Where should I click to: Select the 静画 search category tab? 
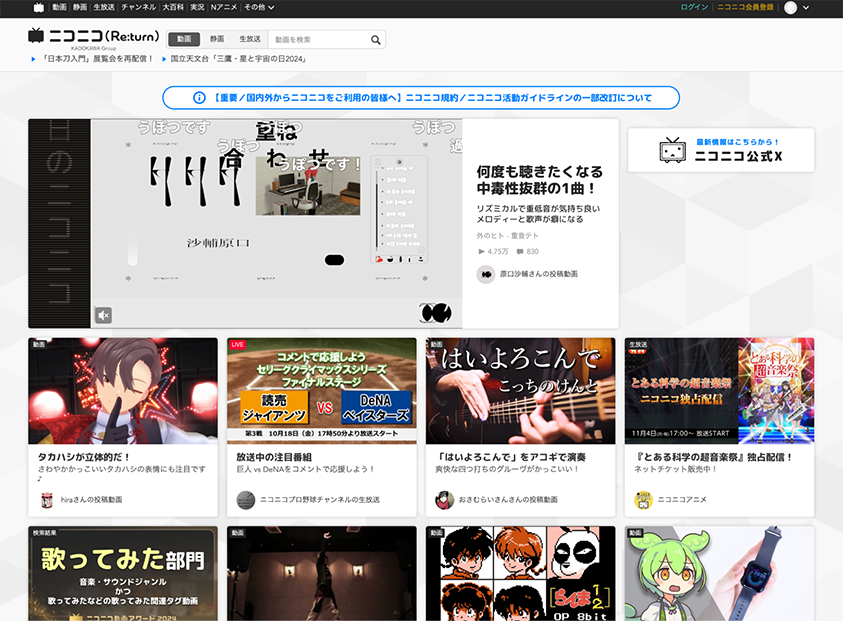point(217,39)
